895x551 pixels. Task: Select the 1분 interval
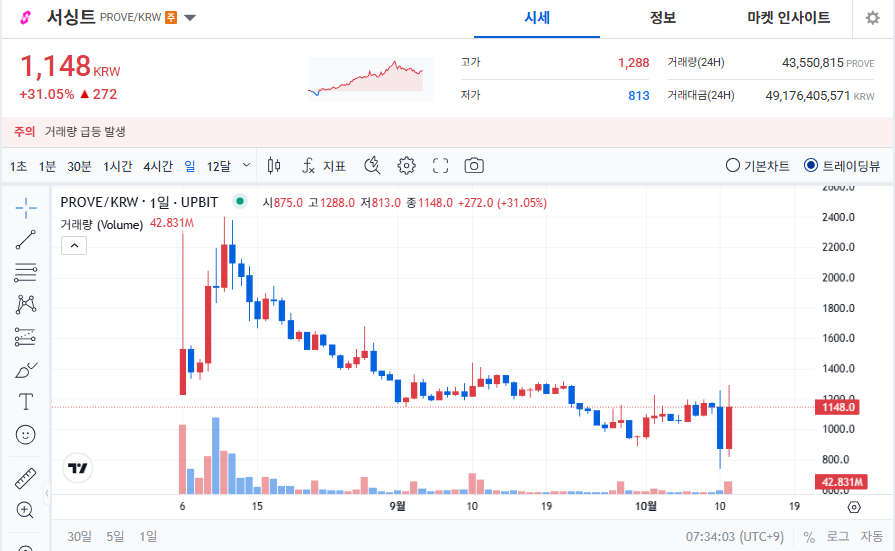tap(47, 166)
